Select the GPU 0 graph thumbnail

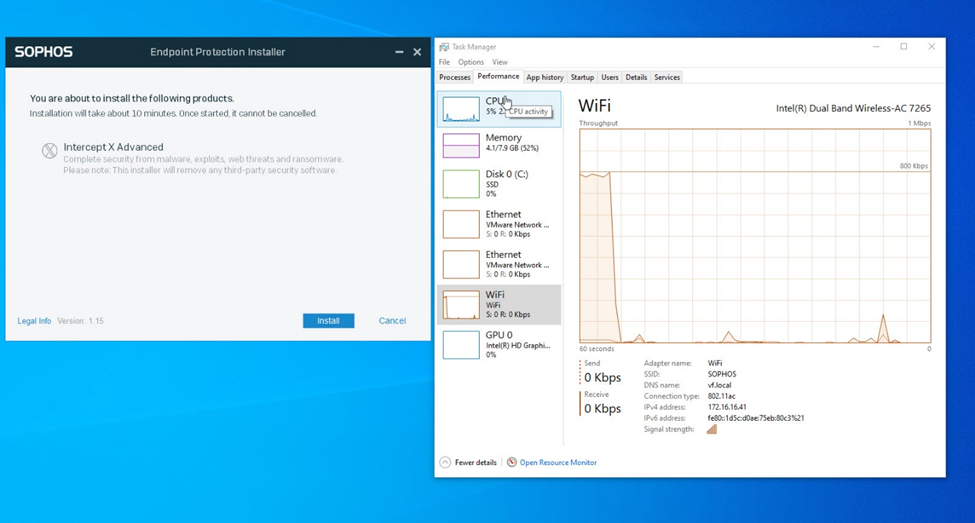[461, 345]
